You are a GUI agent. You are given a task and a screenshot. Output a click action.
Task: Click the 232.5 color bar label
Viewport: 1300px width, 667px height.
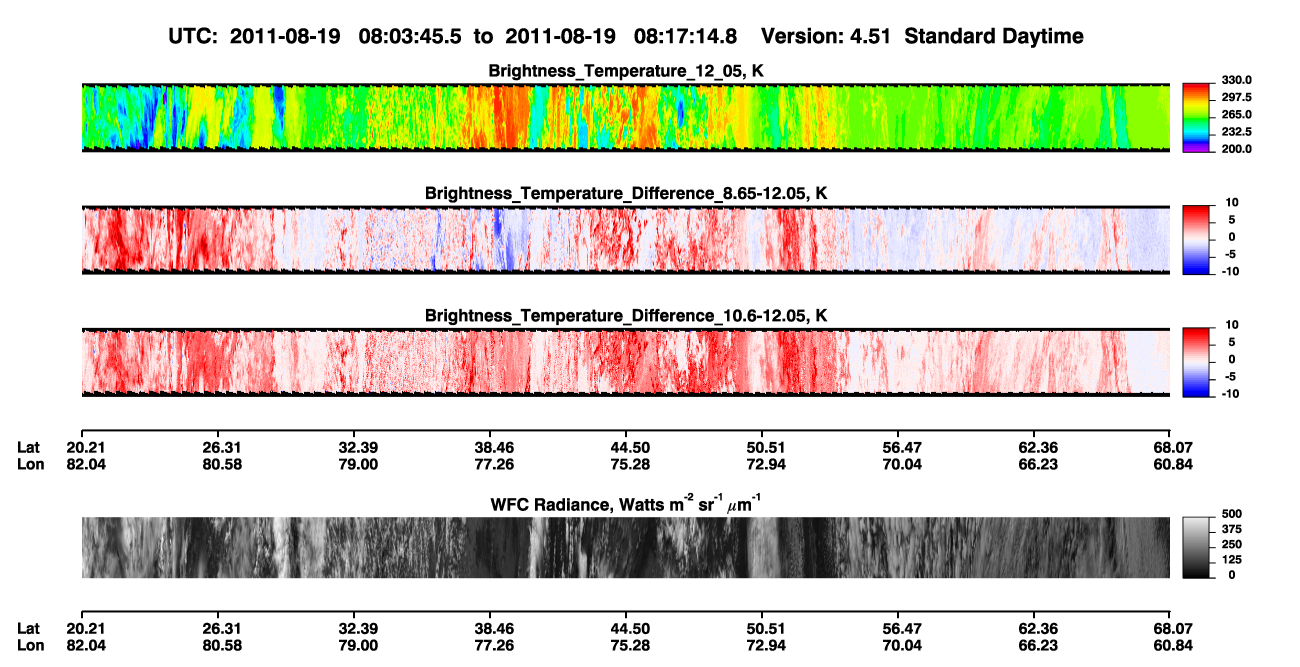pyautogui.click(x=1237, y=132)
